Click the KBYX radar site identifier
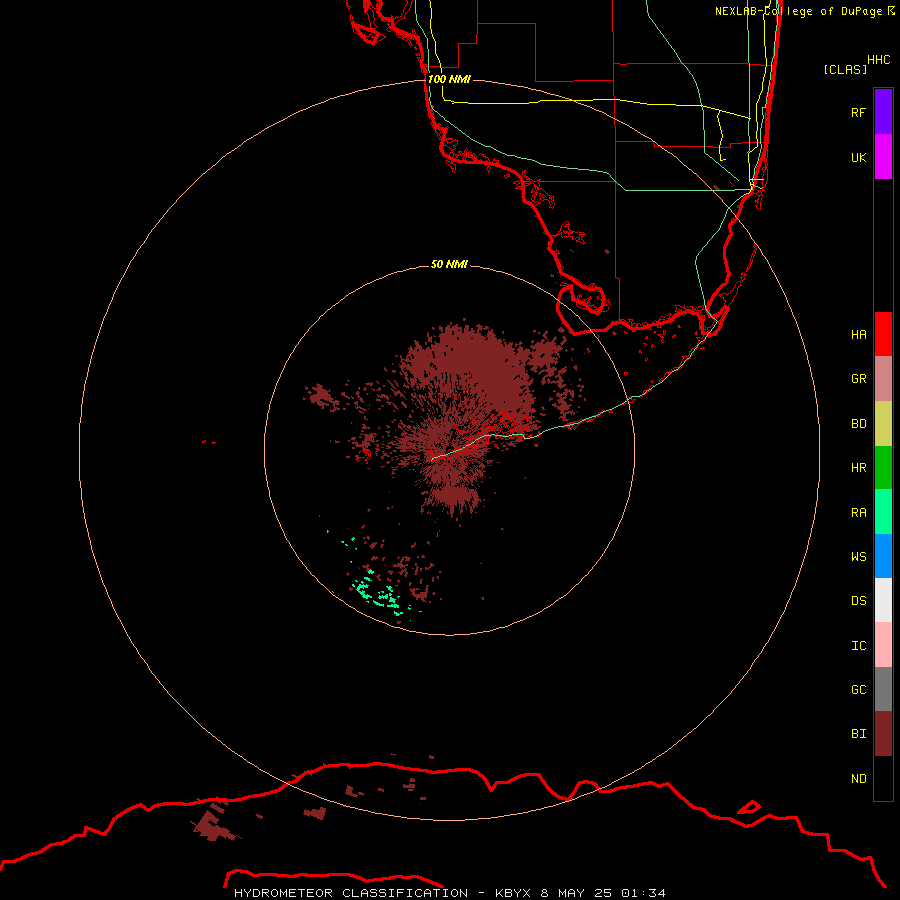The width and height of the screenshot is (900, 900). (x=513, y=893)
